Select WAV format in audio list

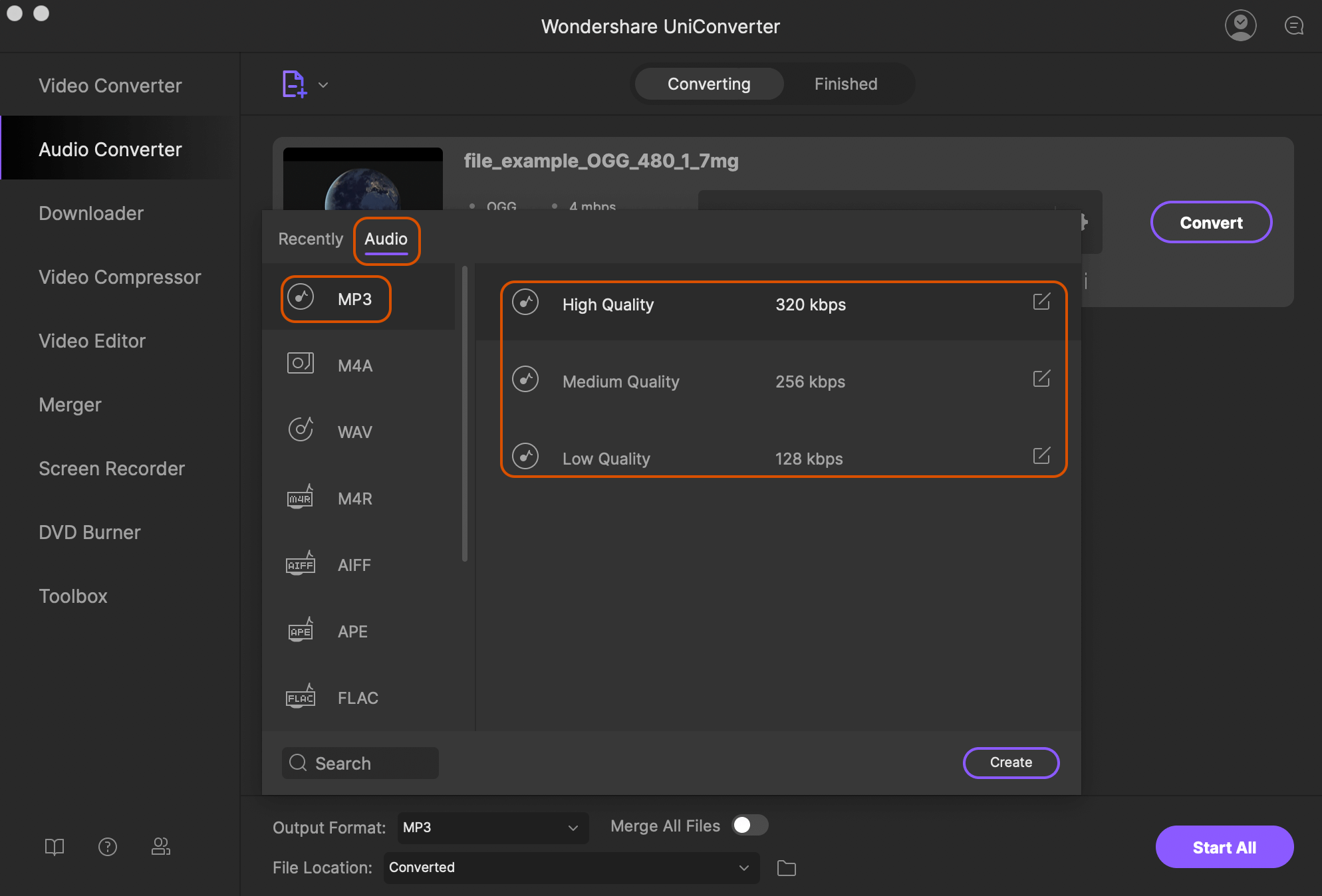[x=356, y=431]
